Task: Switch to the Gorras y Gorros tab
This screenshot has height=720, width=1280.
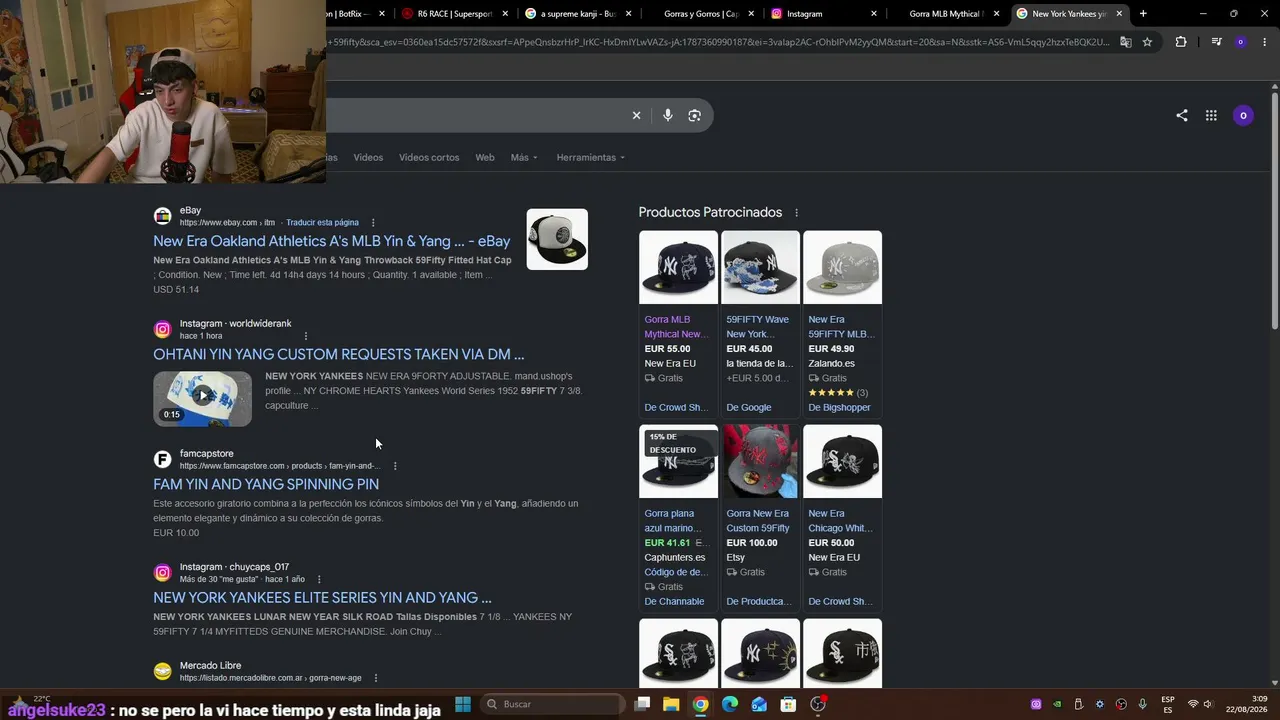Action: pyautogui.click(x=703, y=14)
